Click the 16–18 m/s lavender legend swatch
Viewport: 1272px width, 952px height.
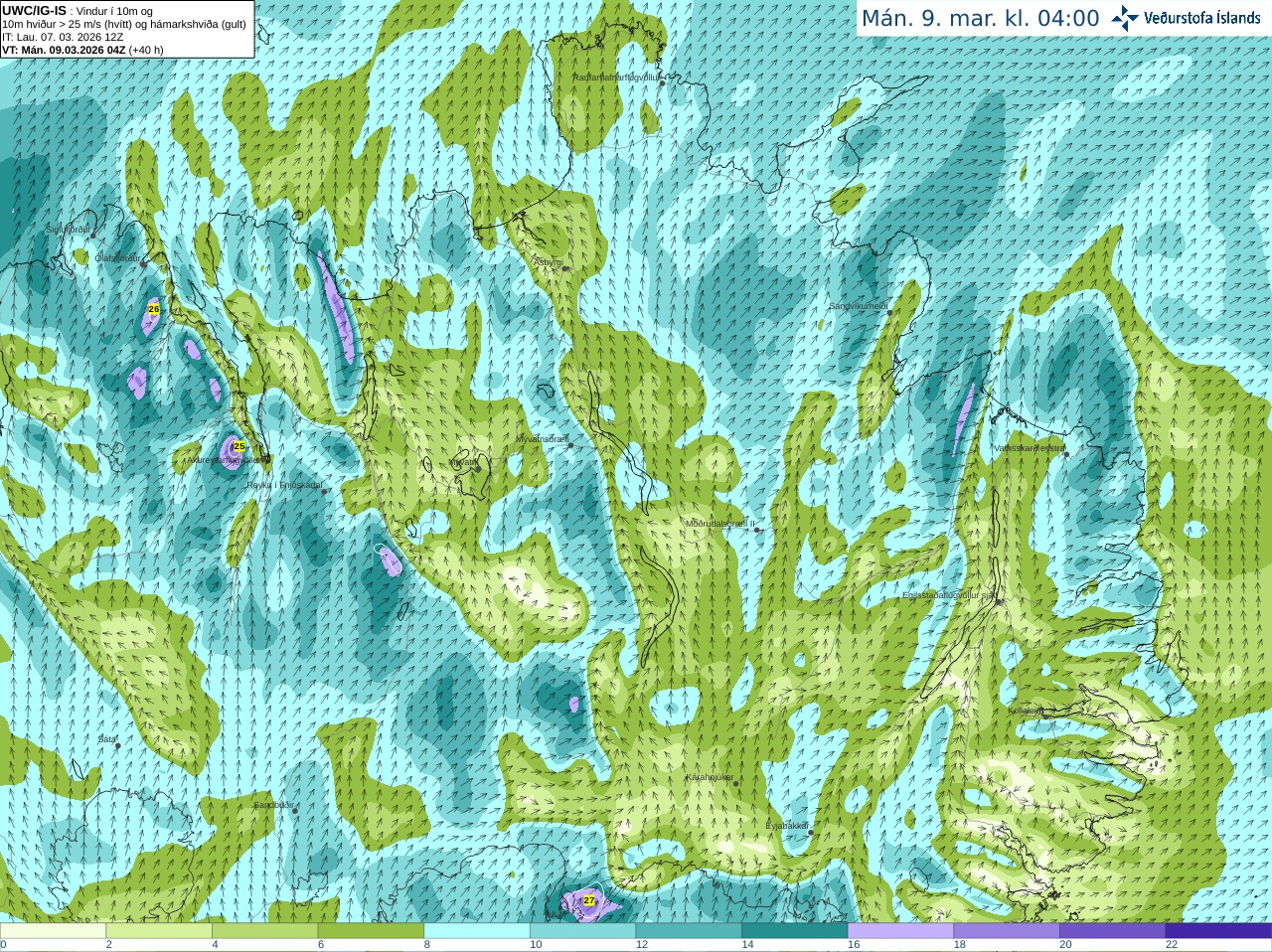pos(900,931)
